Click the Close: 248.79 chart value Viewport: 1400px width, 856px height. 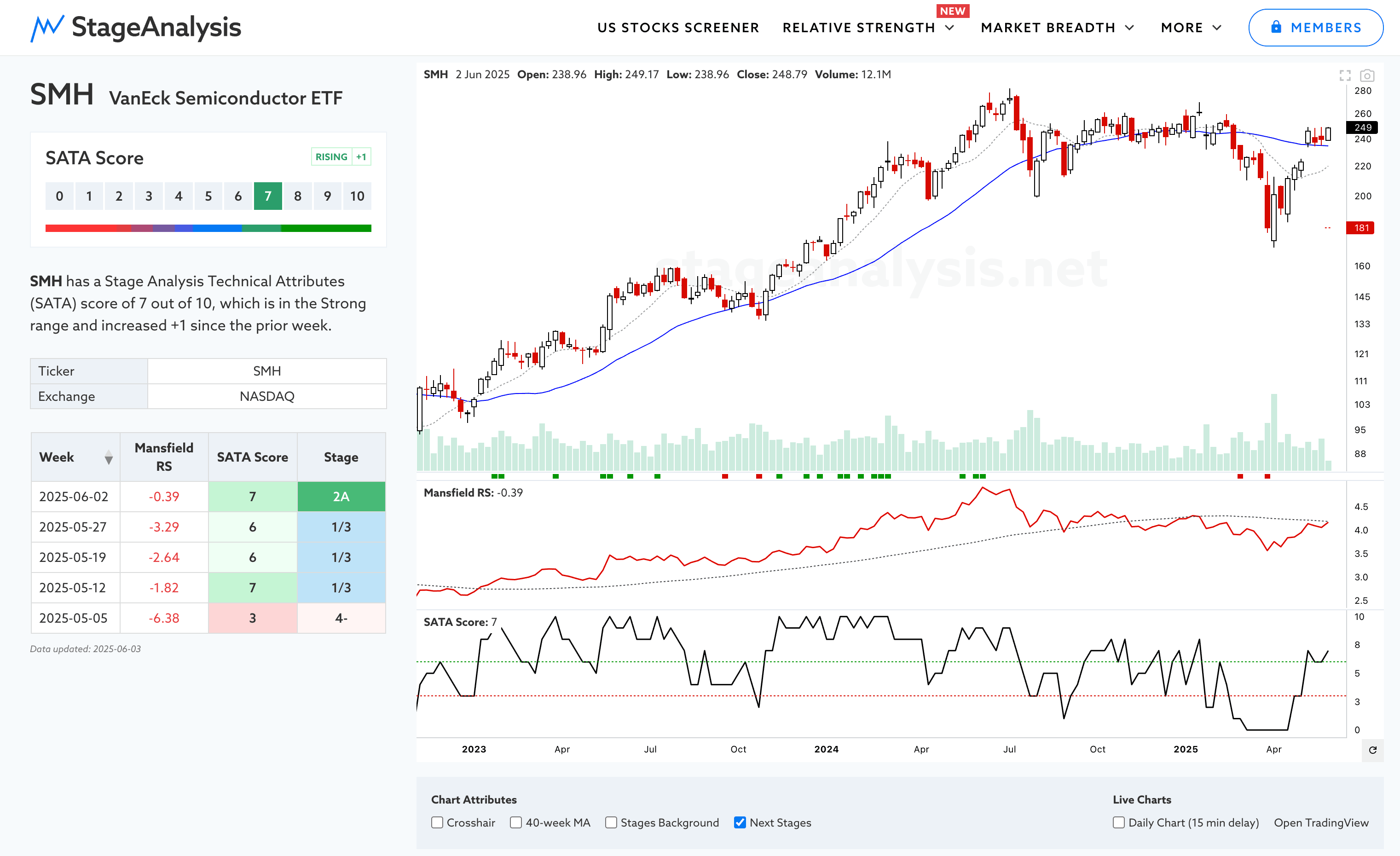point(772,75)
